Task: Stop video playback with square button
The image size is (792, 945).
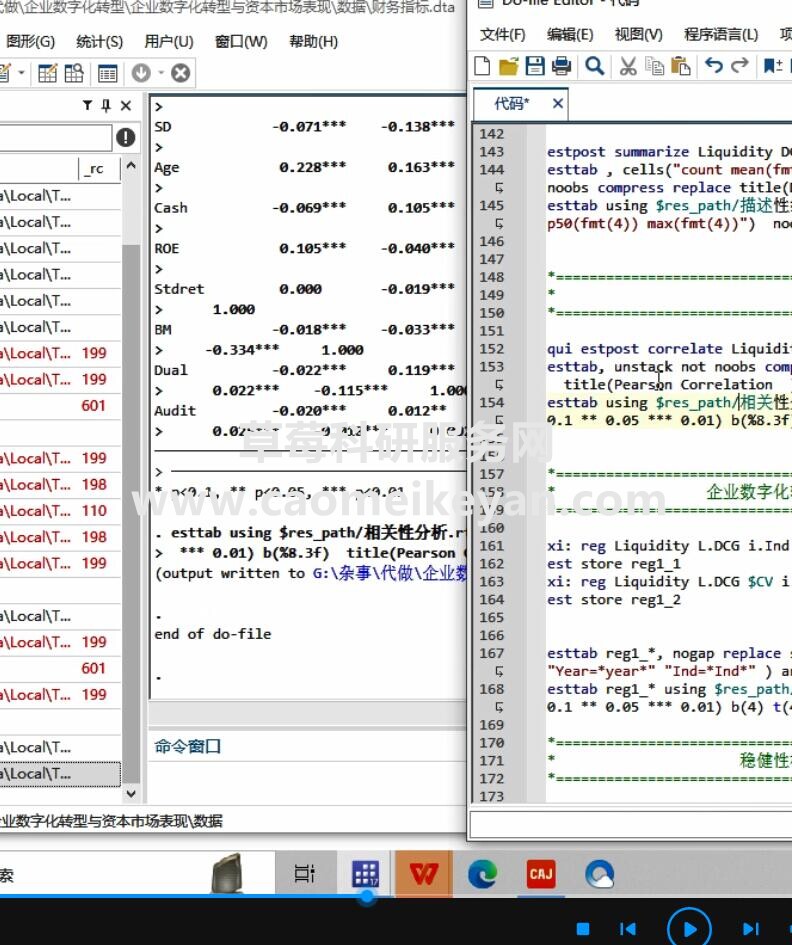Action: point(583,928)
